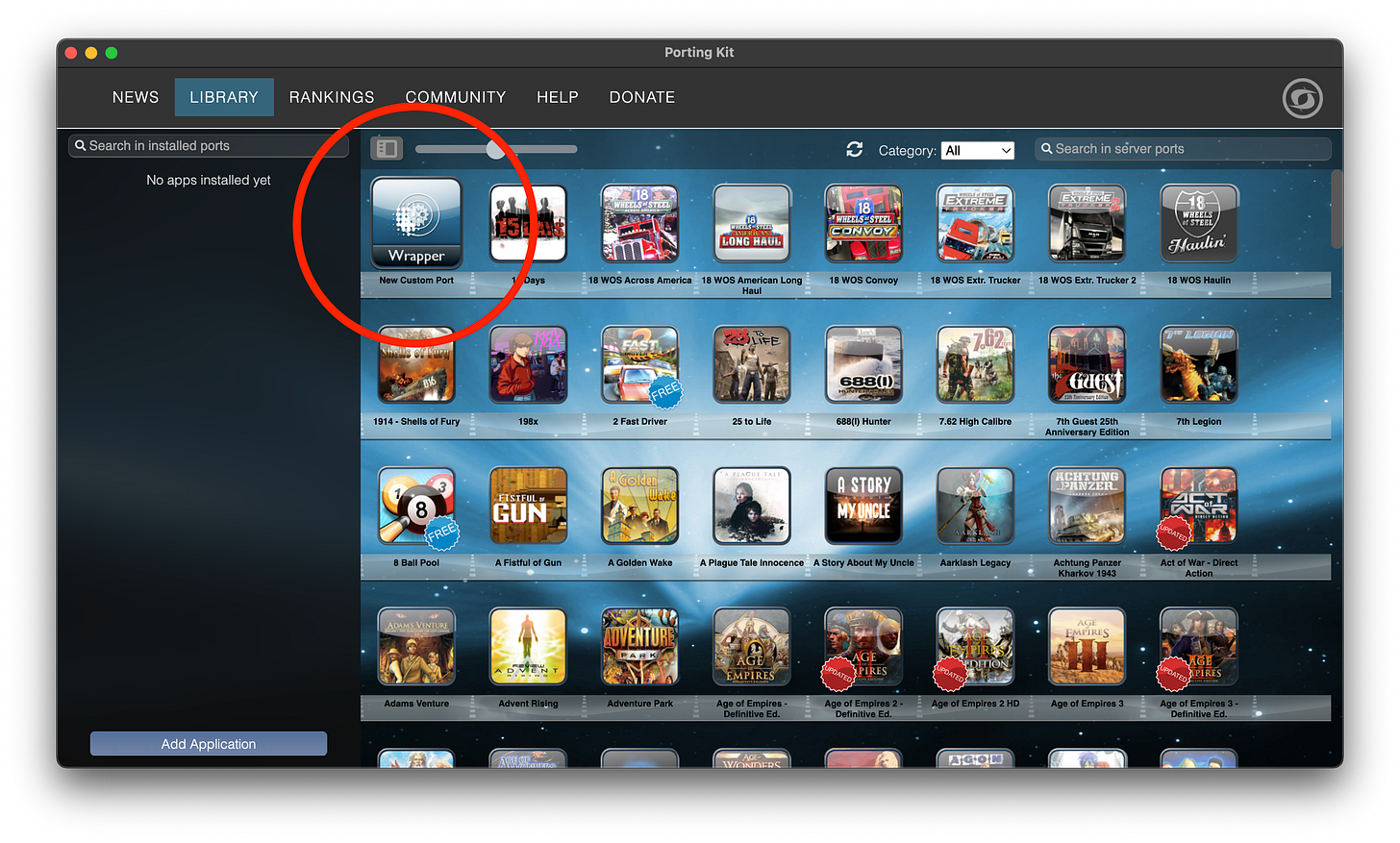Open the DONATE tab
Screen dimensions: 1400x843
point(642,97)
